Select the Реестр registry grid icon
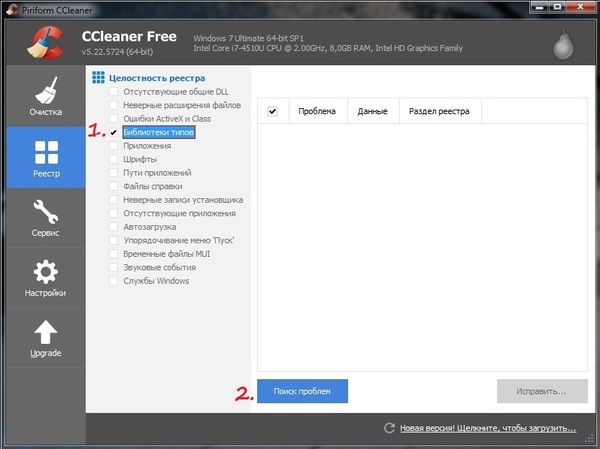Viewport: 600px width, 449px height. [46, 158]
